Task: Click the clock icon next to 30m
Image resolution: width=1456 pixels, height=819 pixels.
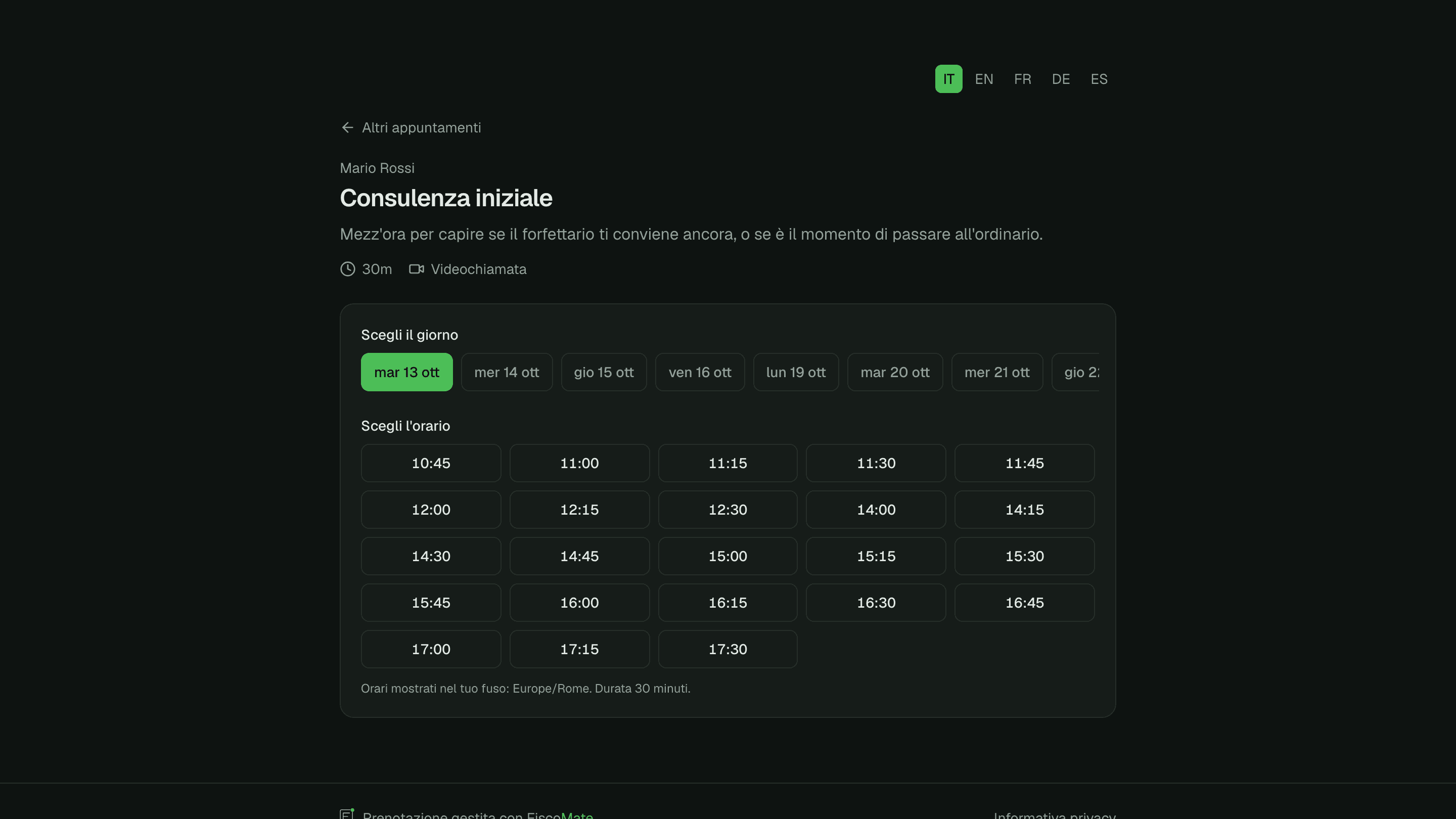Action: click(348, 269)
